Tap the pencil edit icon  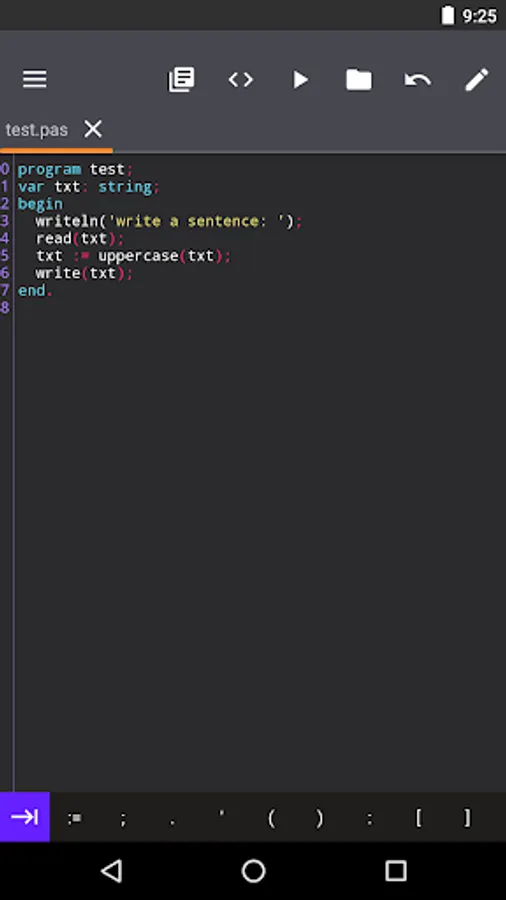click(477, 79)
